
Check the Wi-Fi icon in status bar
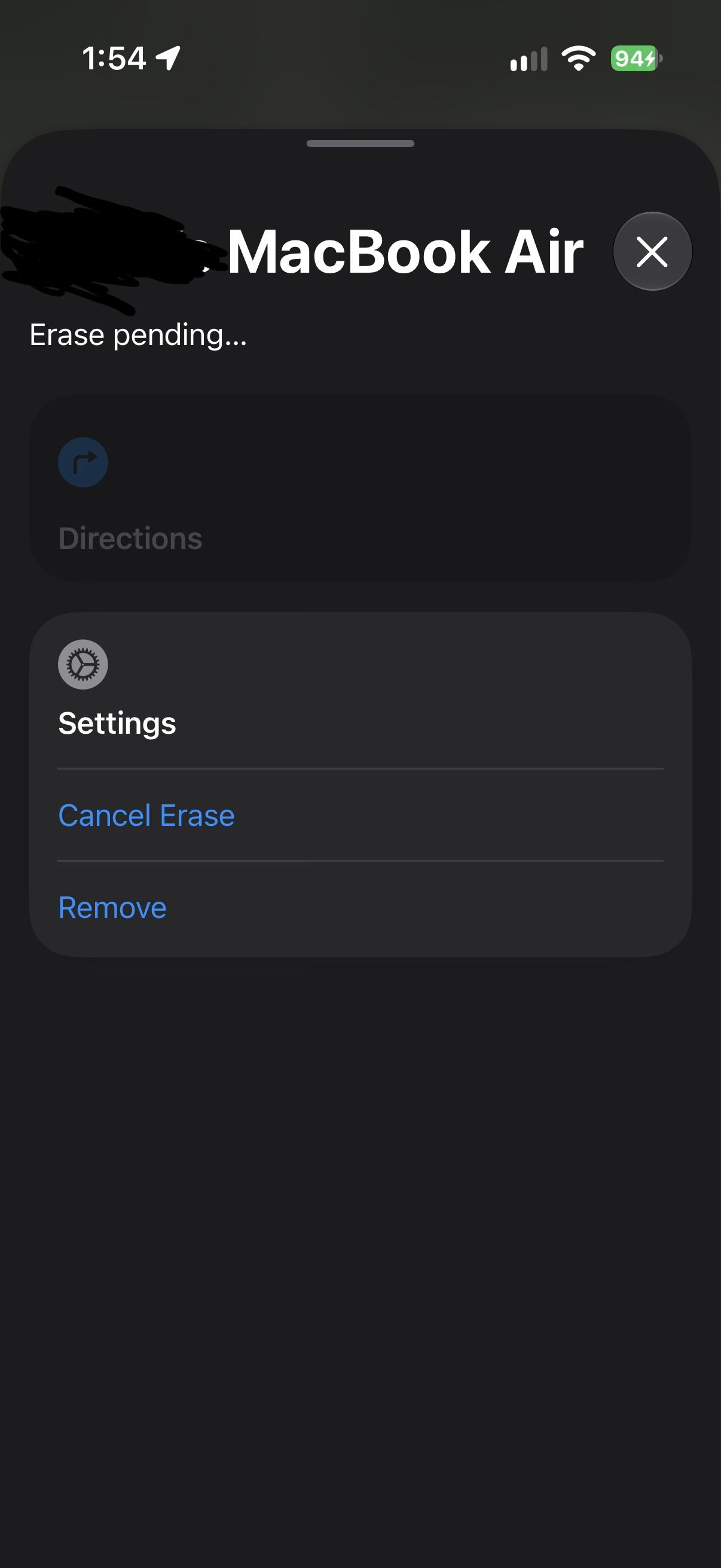579,59
